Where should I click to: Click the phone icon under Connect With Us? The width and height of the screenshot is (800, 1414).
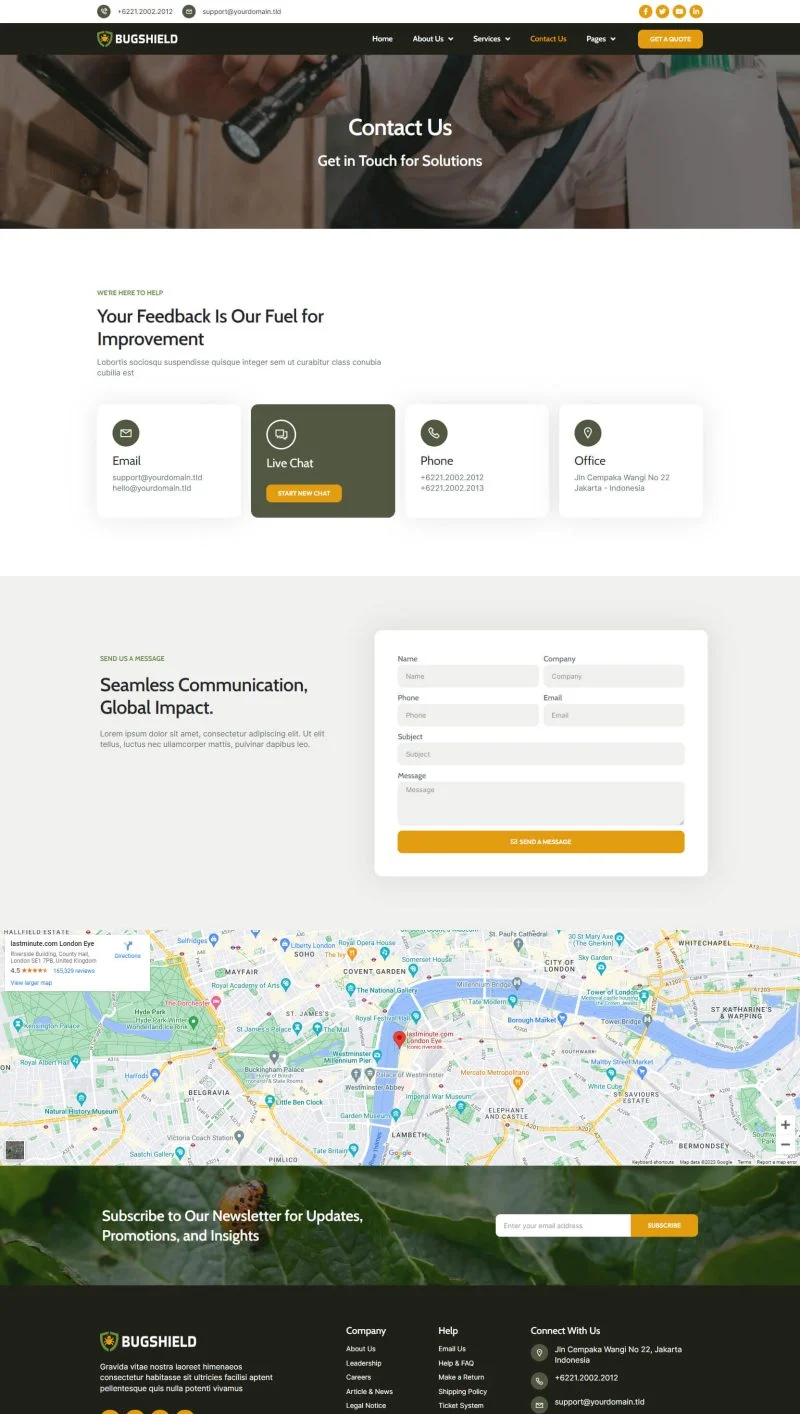click(x=539, y=1380)
